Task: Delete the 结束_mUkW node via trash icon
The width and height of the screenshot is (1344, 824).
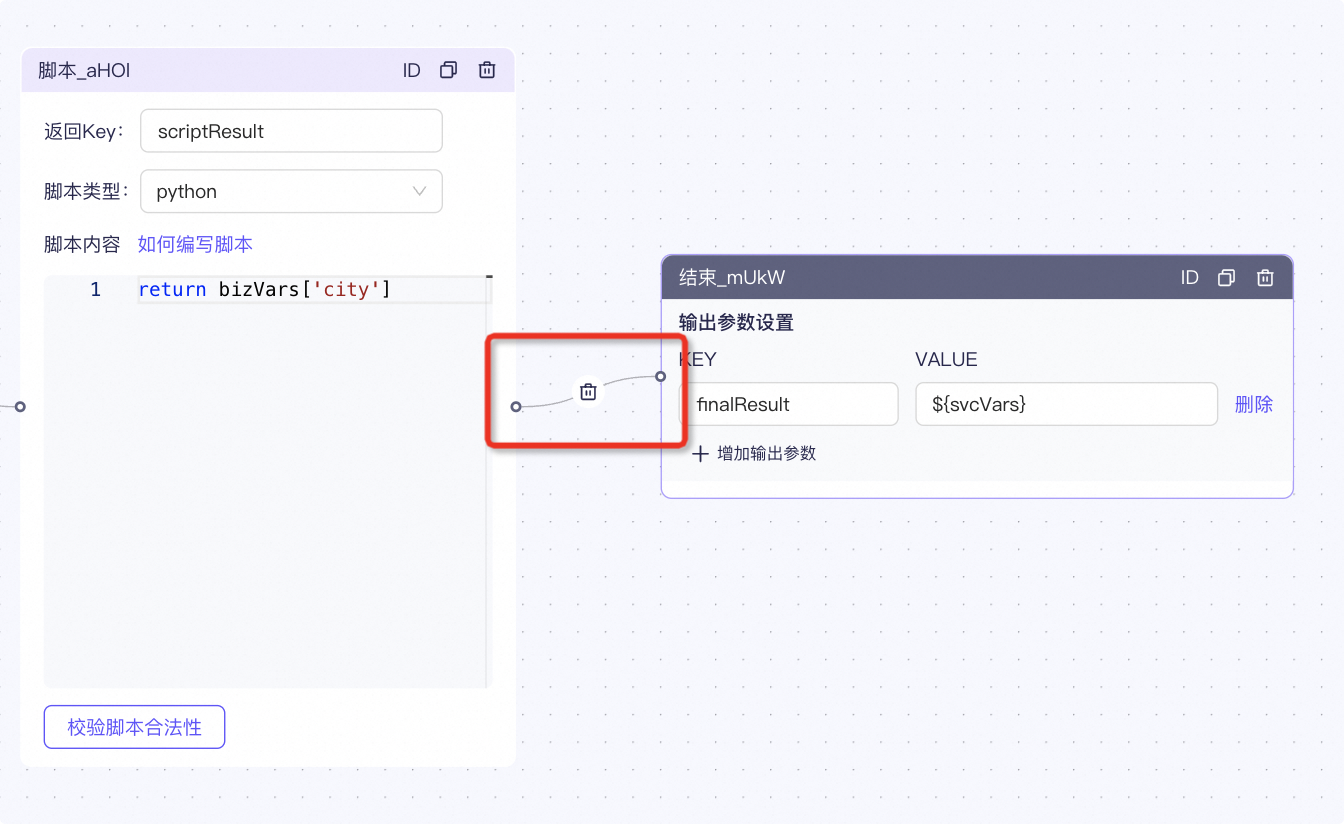Action: (1265, 278)
